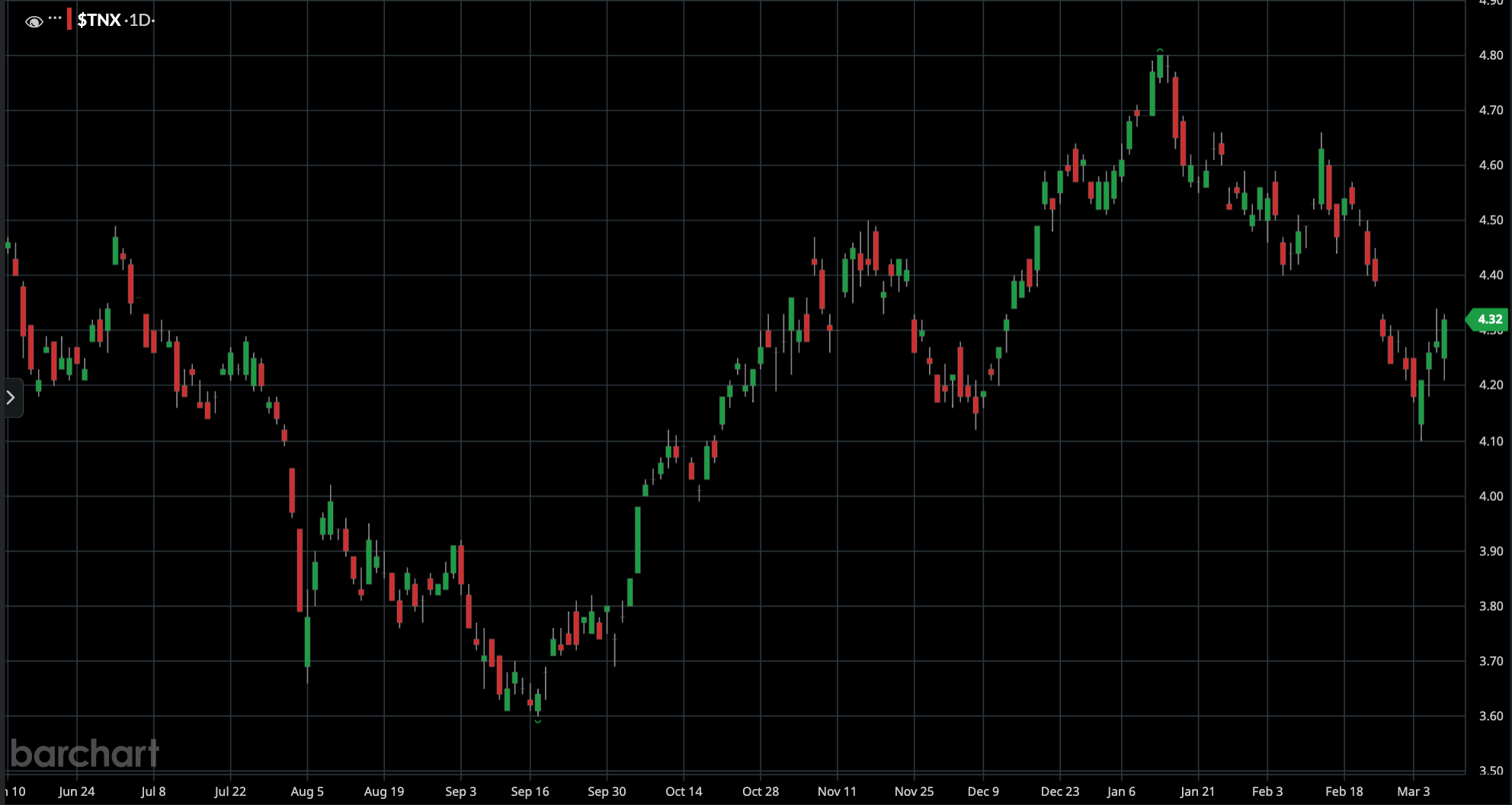The width and height of the screenshot is (1512, 805).
Task: Click the Feb 3 date label
Action: [1267, 791]
